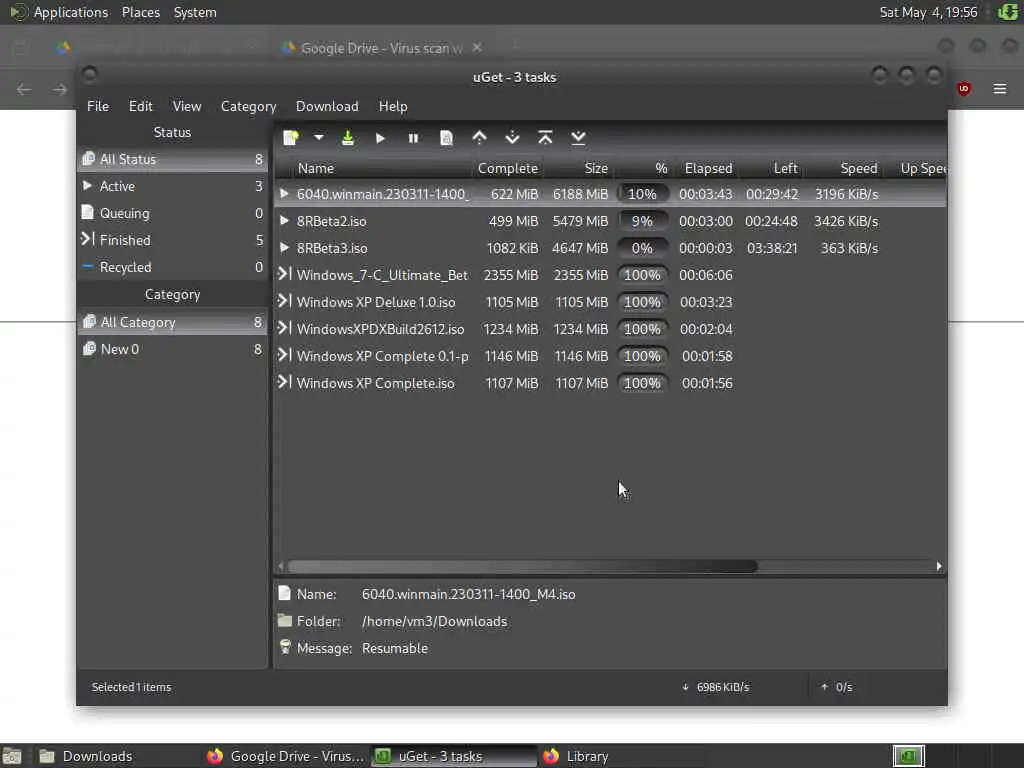The image size is (1024, 768).
Task: Click the 10% progress bar of 6040.winmain
Action: coord(643,194)
